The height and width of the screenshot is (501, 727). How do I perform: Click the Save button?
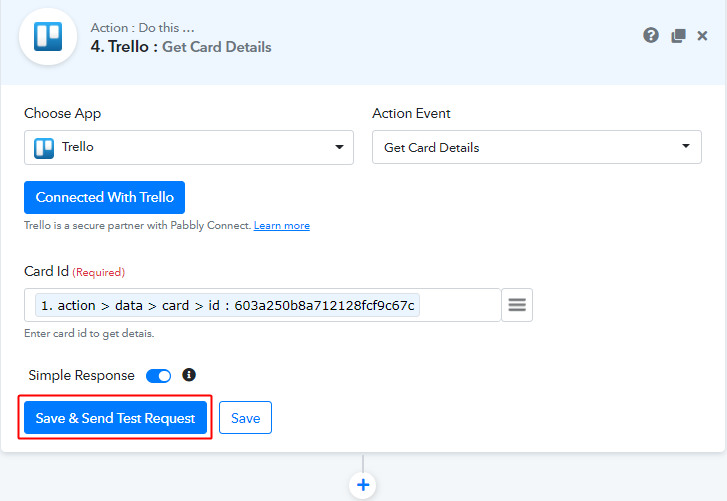pos(245,418)
